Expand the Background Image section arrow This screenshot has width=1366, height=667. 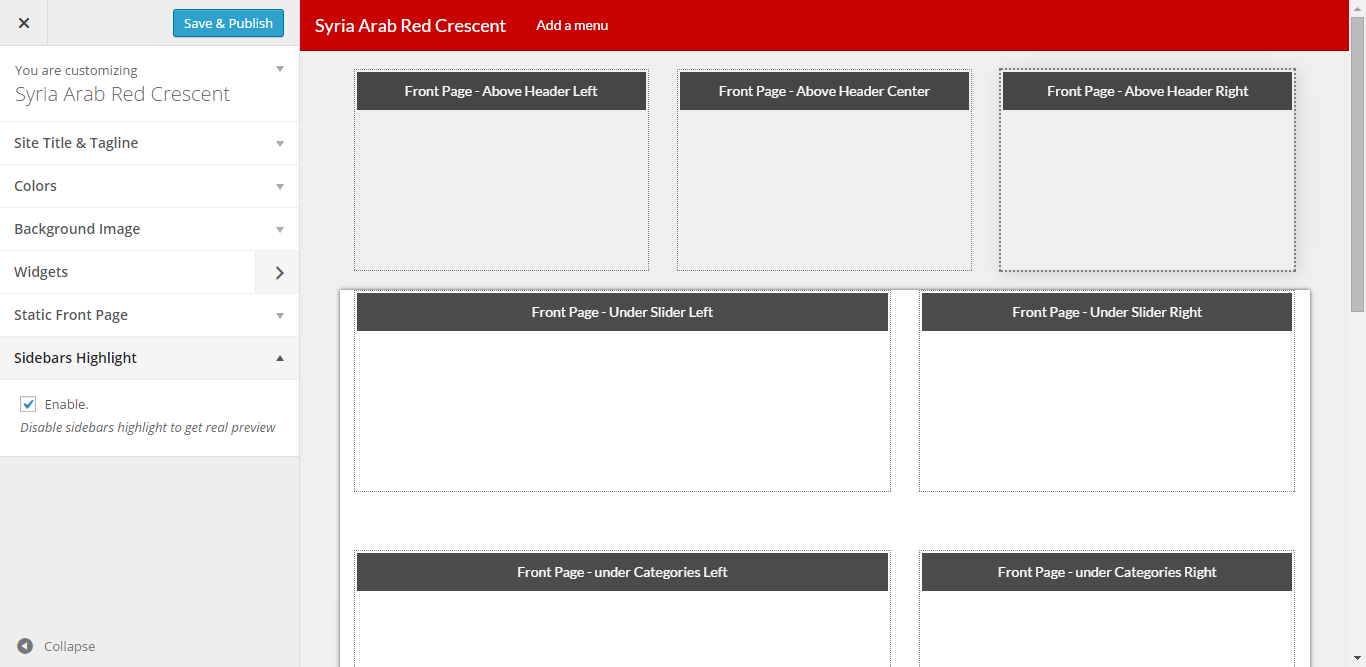pos(280,229)
